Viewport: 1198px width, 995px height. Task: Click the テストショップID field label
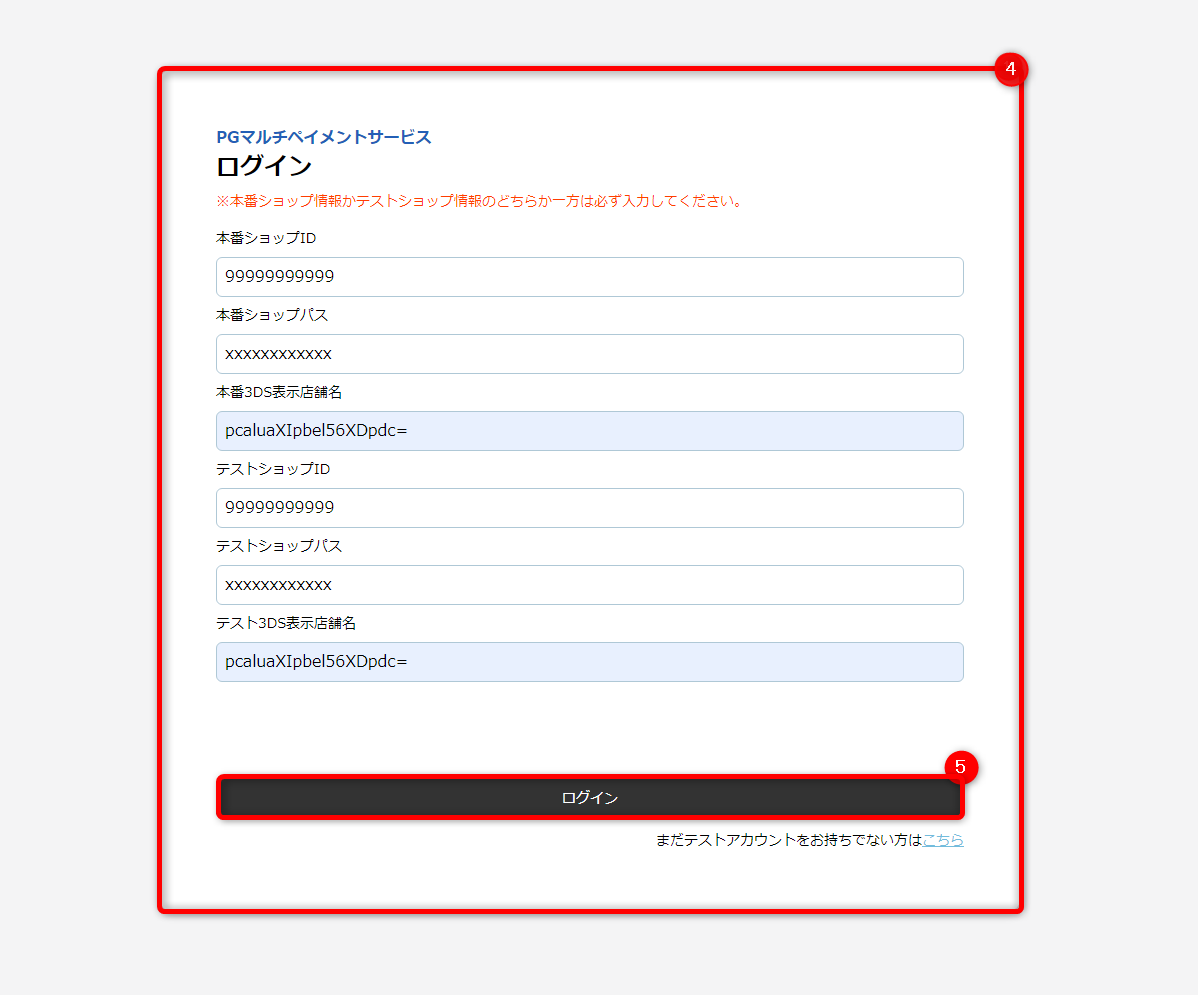(x=262, y=469)
